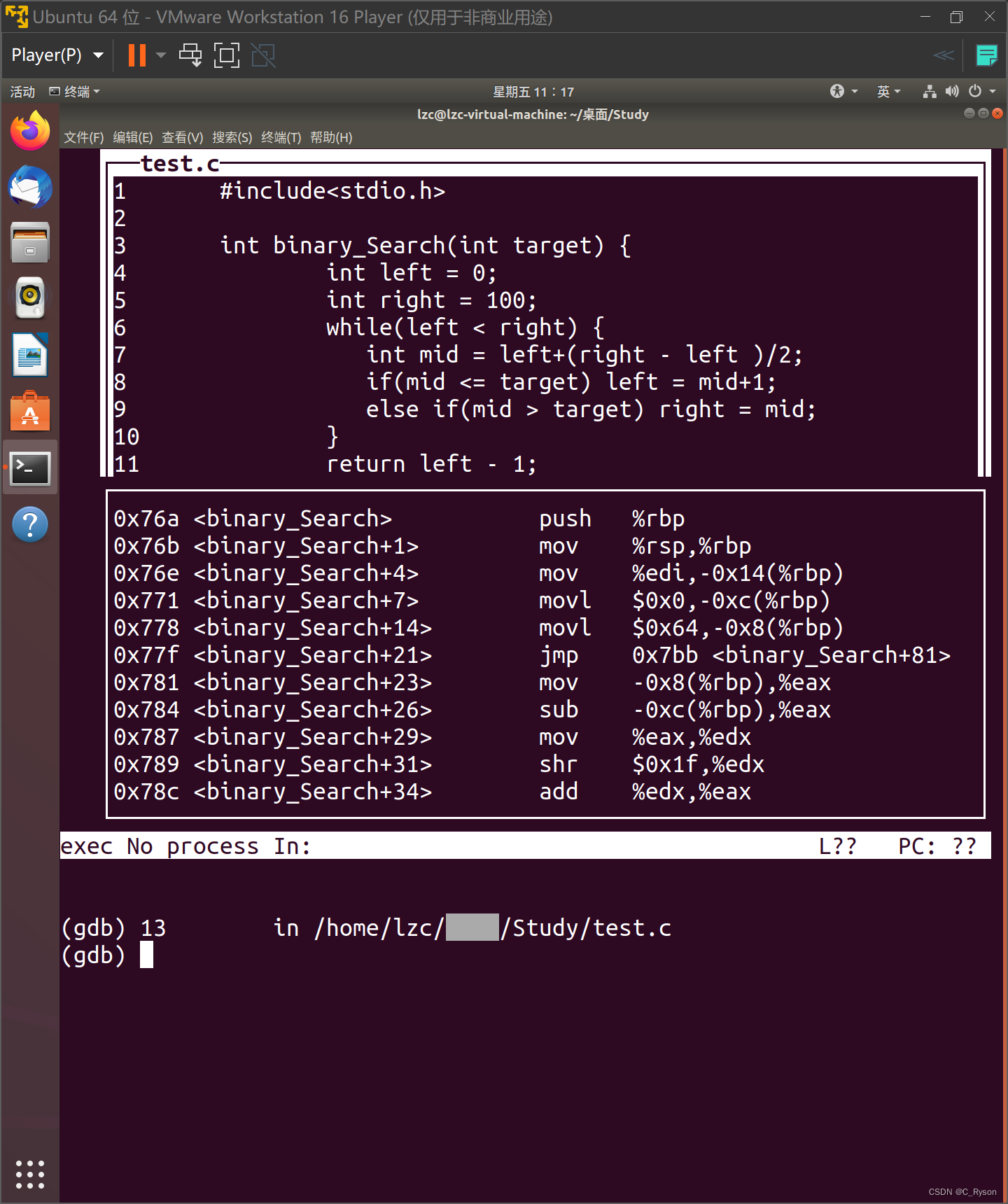Open 编辑(E) menu in terminal
Viewport: 1008px width, 1204px height.
[x=133, y=138]
